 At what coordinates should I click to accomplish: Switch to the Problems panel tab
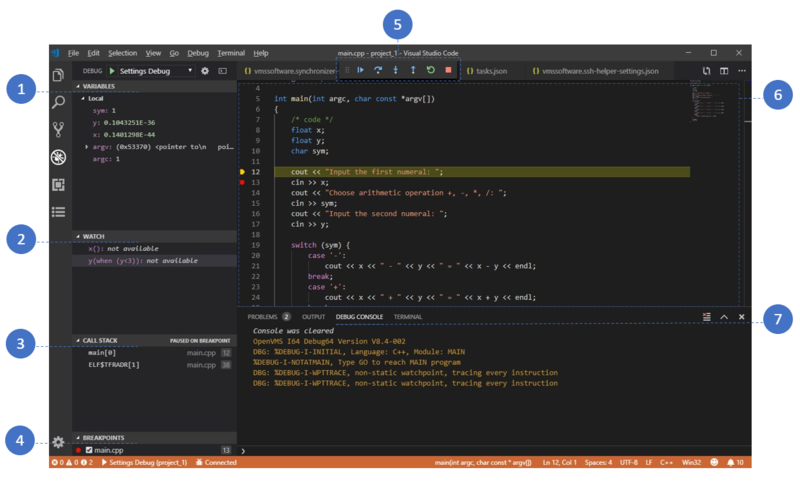tap(263, 317)
